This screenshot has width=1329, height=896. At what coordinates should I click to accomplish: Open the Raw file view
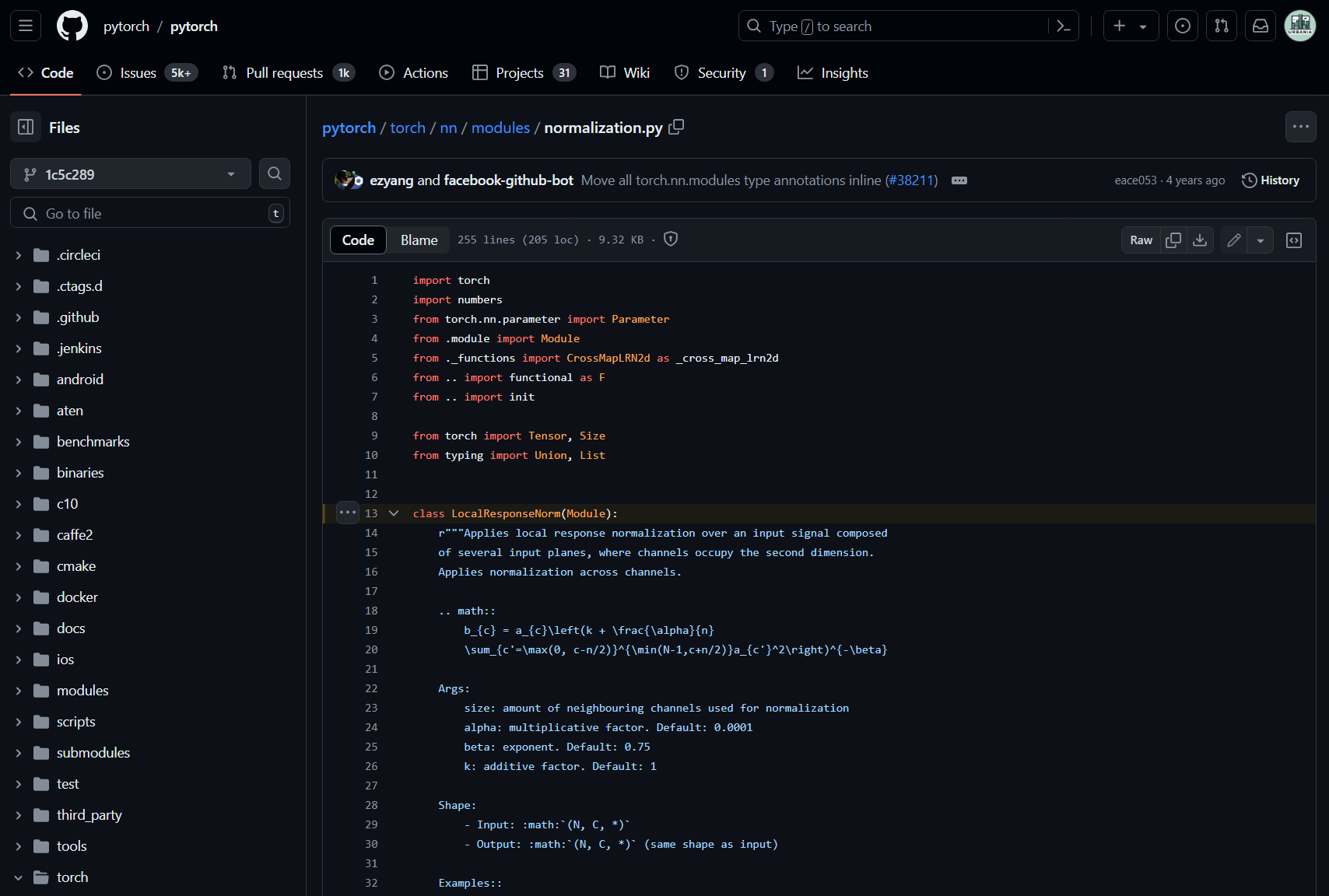pyautogui.click(x=1141, y=240)
